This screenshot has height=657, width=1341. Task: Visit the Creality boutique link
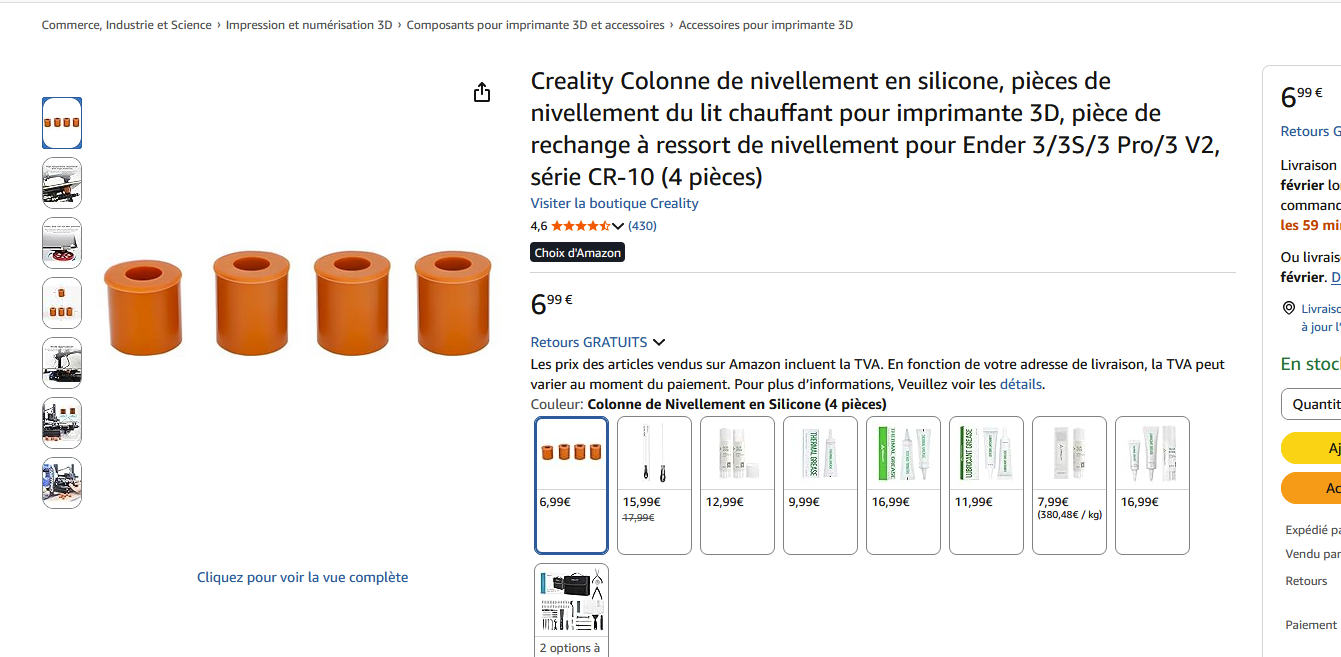[614, 203]
